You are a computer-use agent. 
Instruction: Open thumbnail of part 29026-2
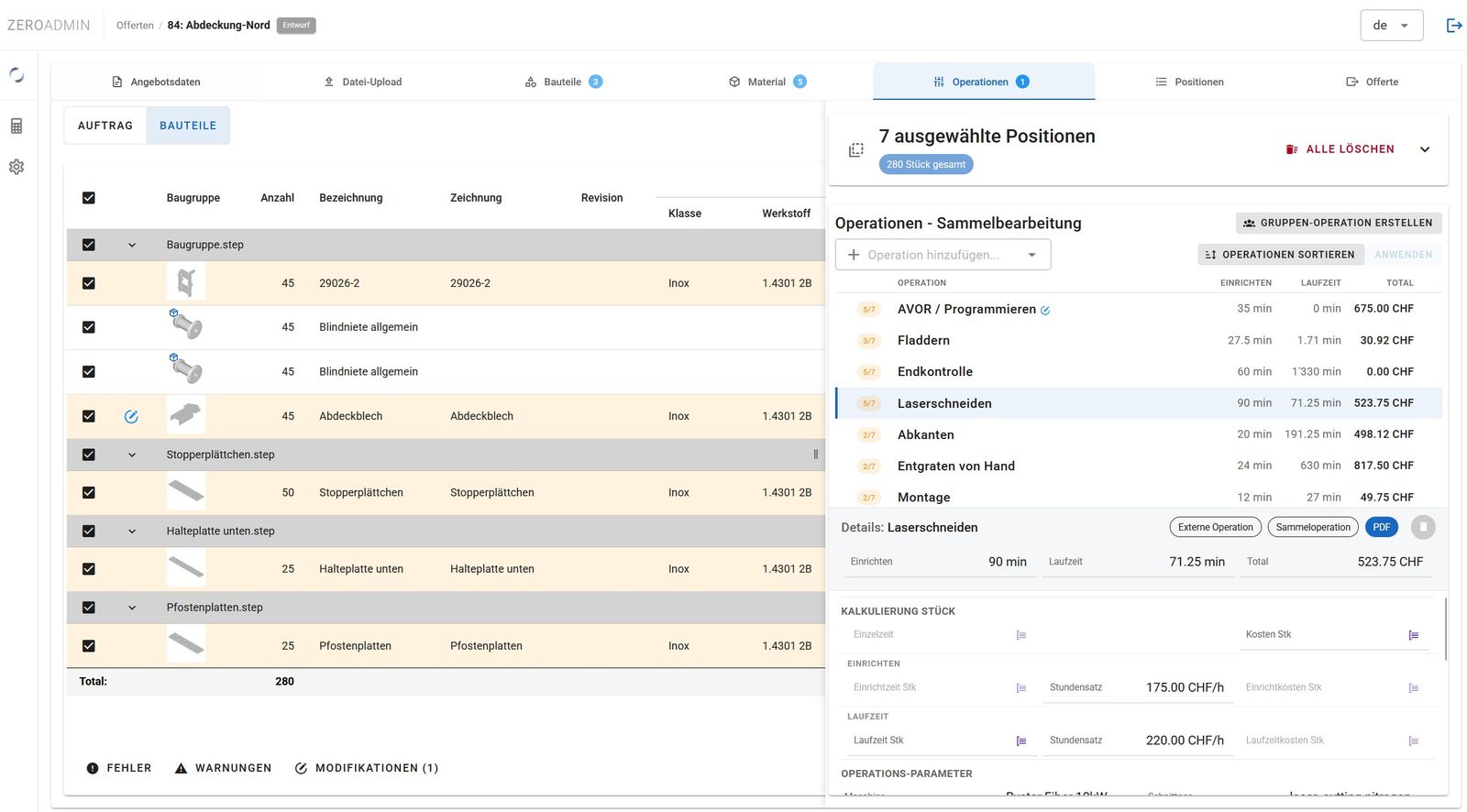[186, 283]
